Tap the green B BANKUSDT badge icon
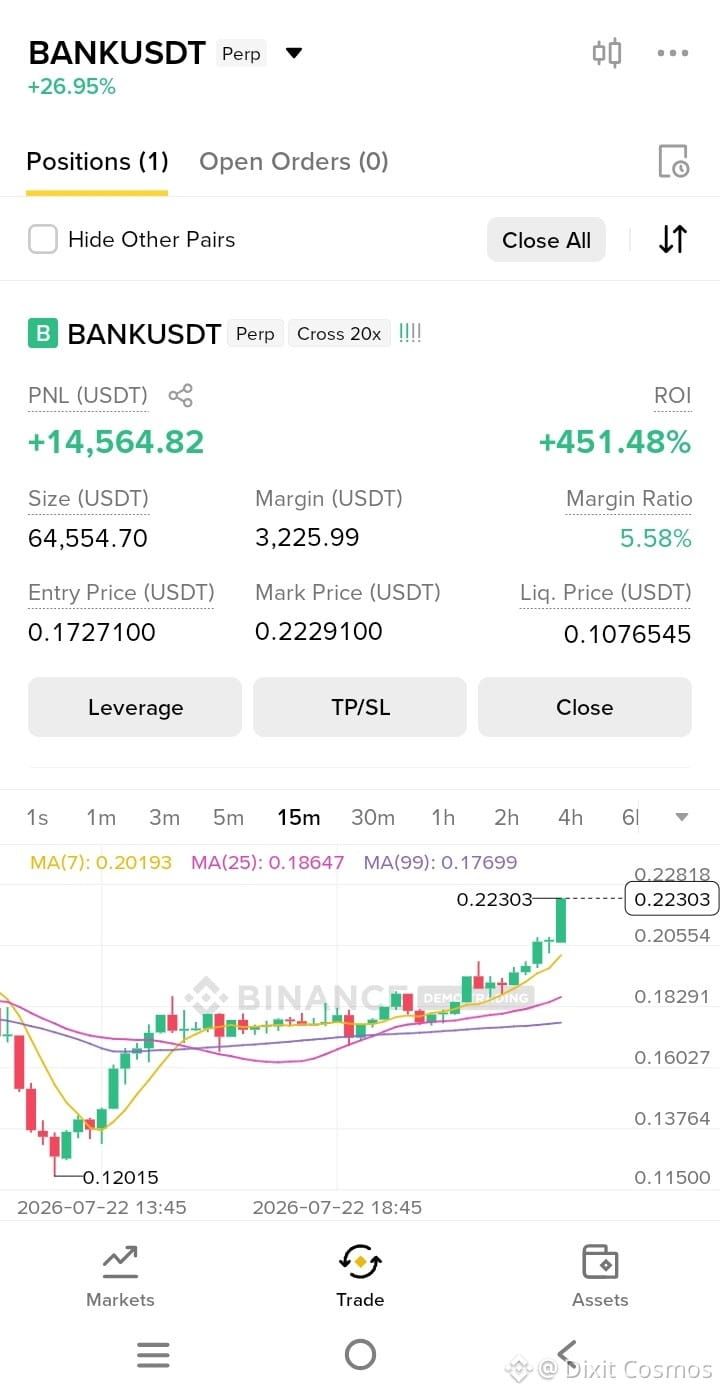 click(x=43, y=334)
